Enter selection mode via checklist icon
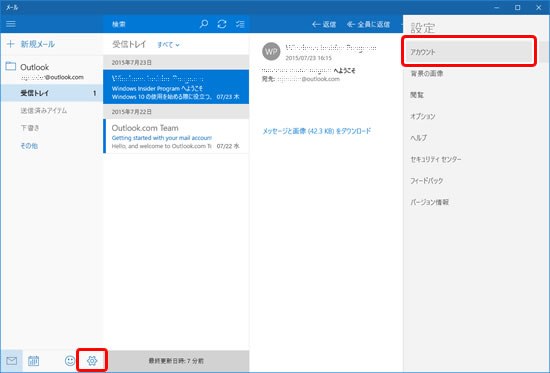Image resolution: width=550 pixels, height=373 pixels. pyautogui.click(x=240, y=24)
